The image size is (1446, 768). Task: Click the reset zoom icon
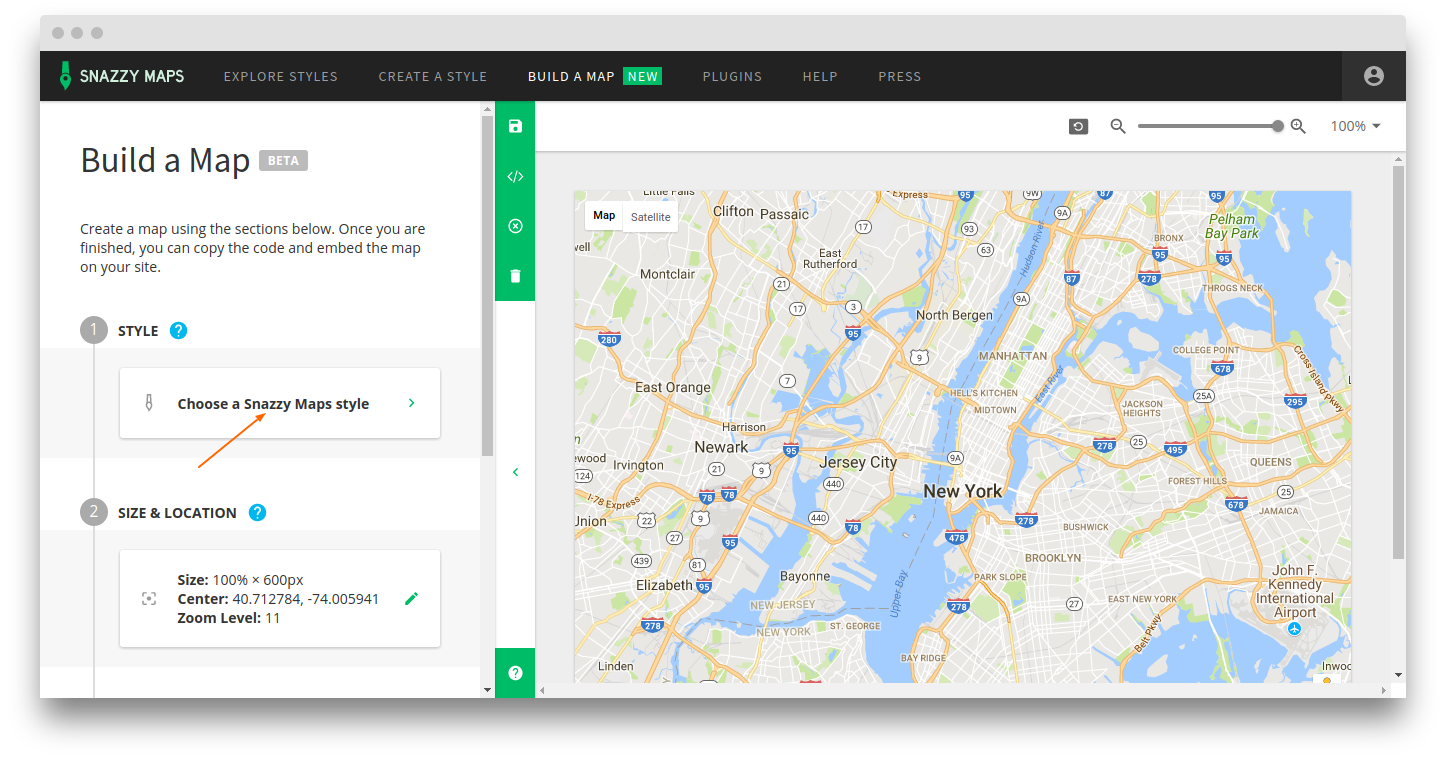coord(1078,126)
